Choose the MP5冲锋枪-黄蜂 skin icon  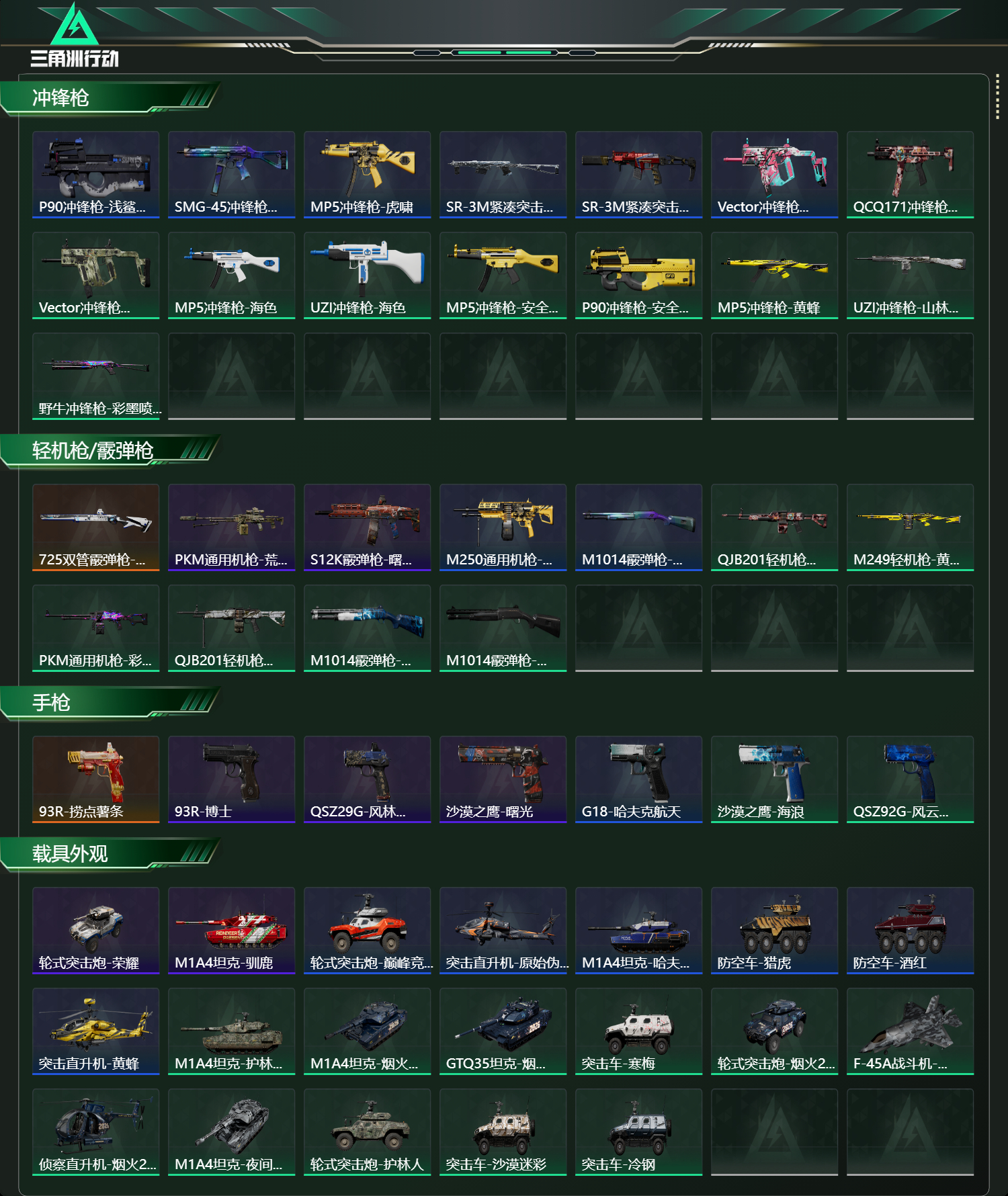774,275
